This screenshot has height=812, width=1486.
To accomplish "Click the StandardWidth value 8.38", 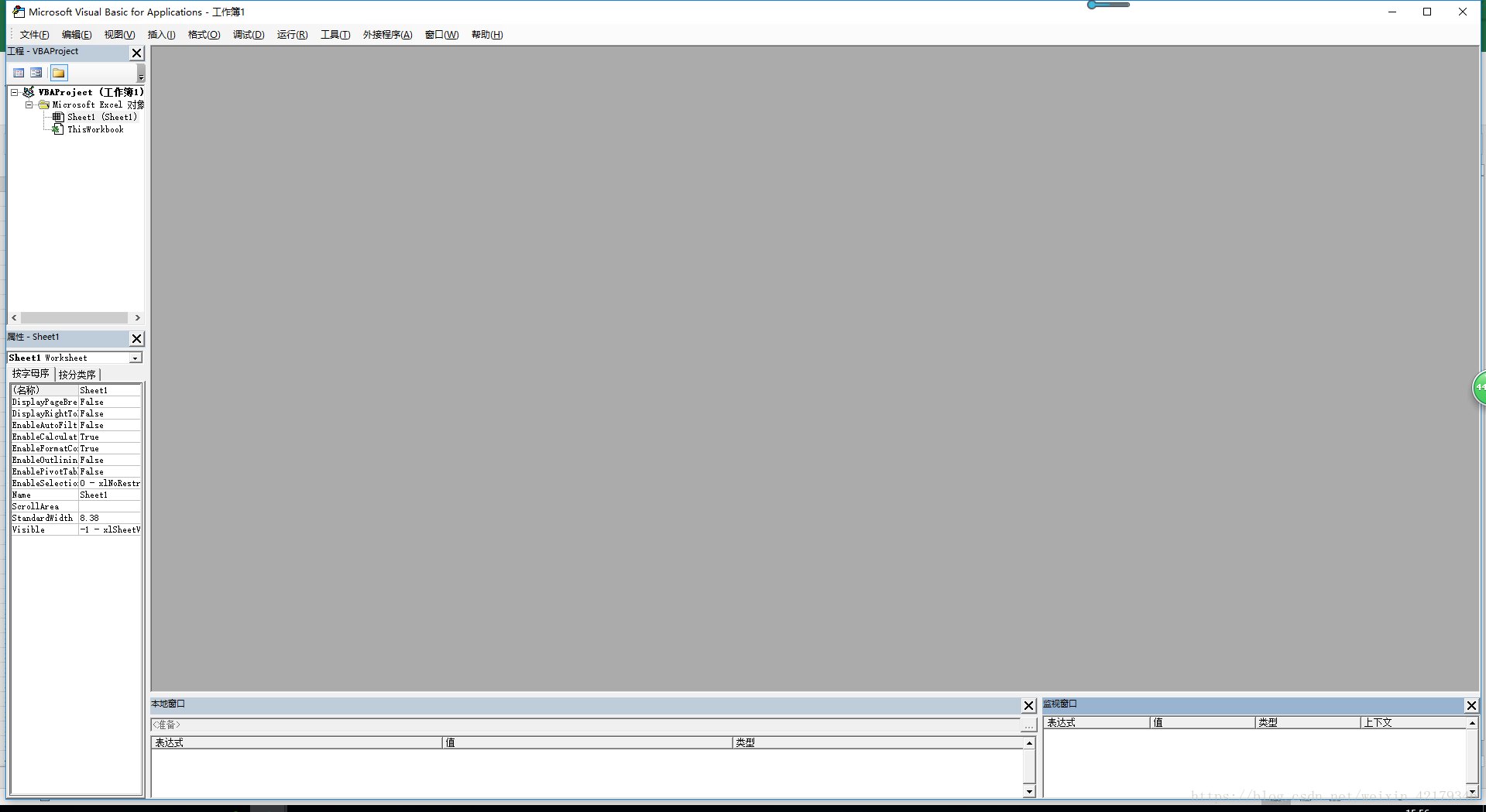I will (109, 518).
